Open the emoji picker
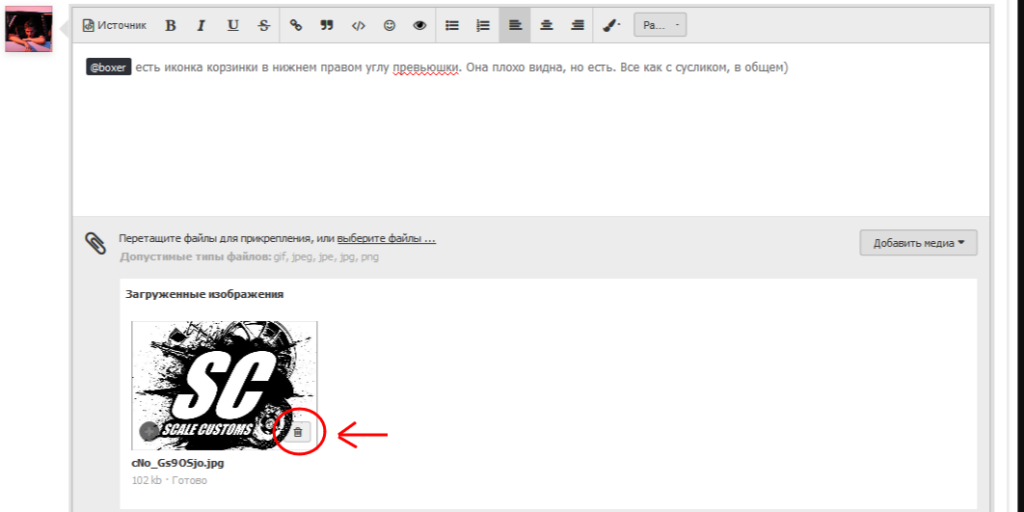This screenshot has height=512, width=1024. coord(389,25)
